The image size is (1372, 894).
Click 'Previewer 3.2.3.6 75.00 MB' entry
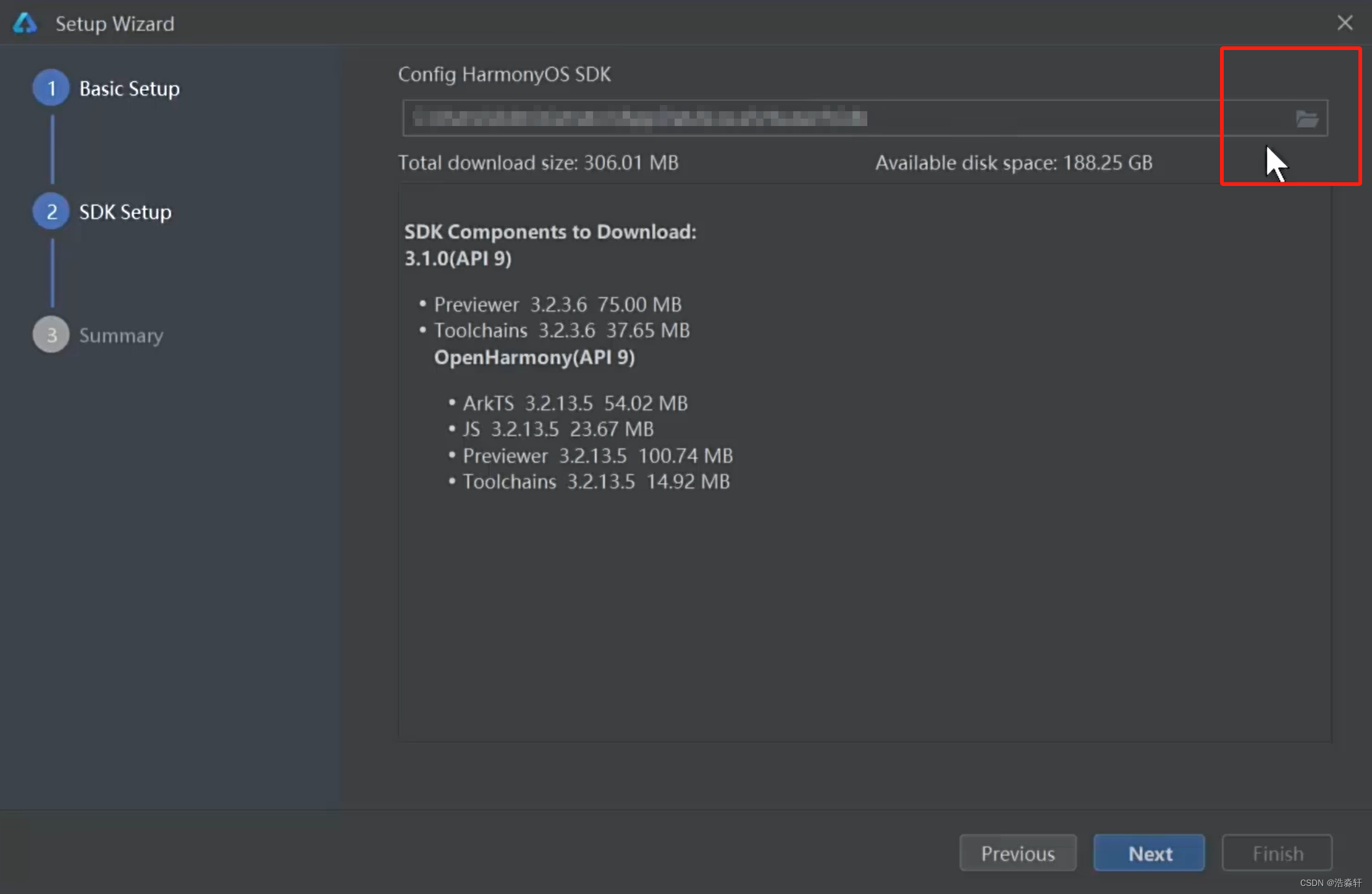tap(558, 305)
